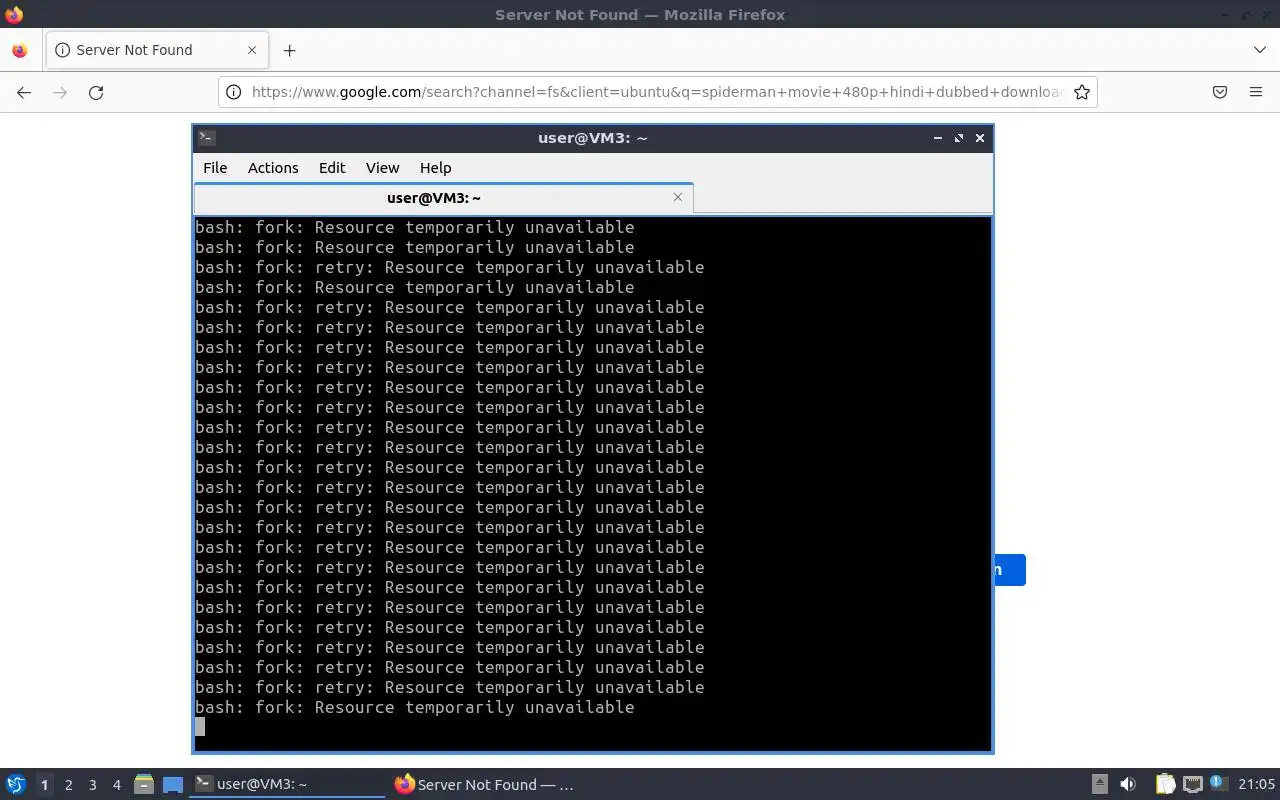This screenshot has height=800, width=1280.
Task: Focus the user@VM3 terminal taskbar entry
Action: [x=288, y=785]
